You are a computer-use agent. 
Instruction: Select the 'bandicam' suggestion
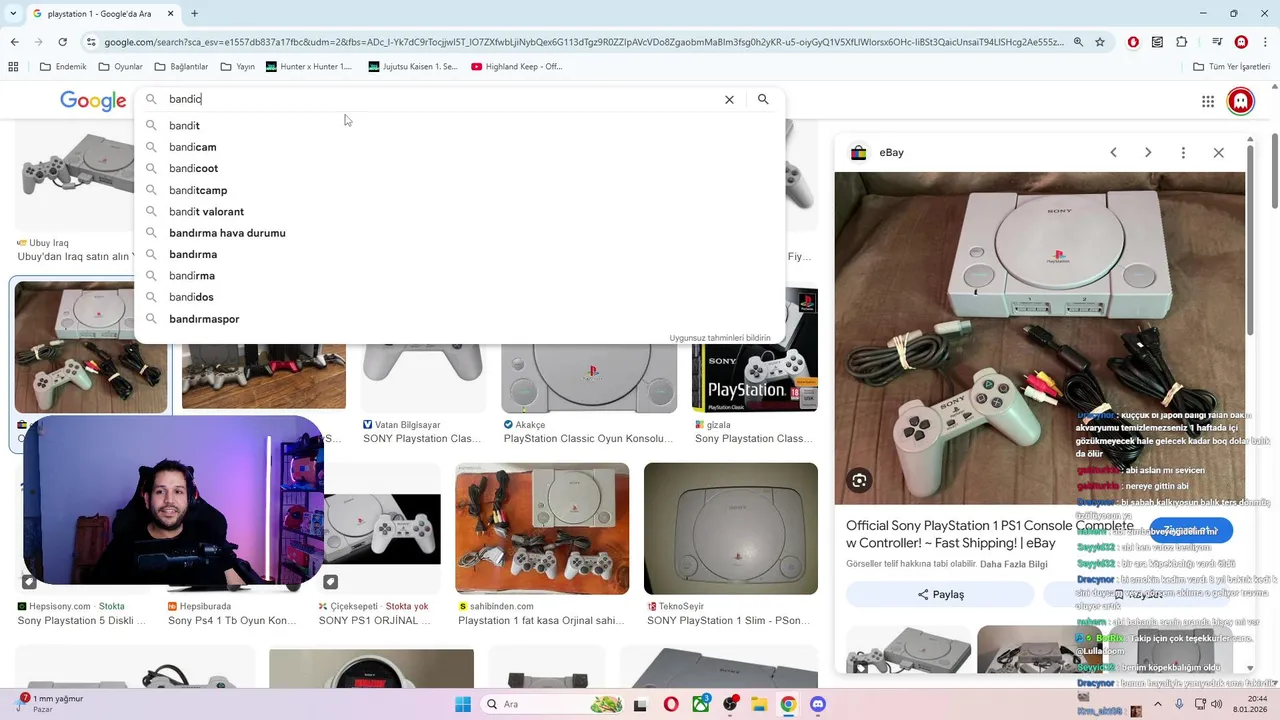[460, 147]
